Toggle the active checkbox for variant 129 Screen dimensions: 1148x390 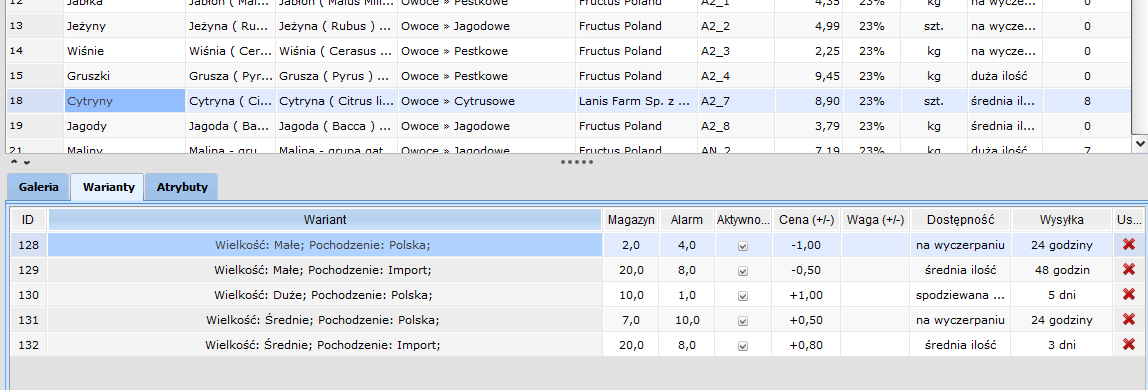(742, 271)
